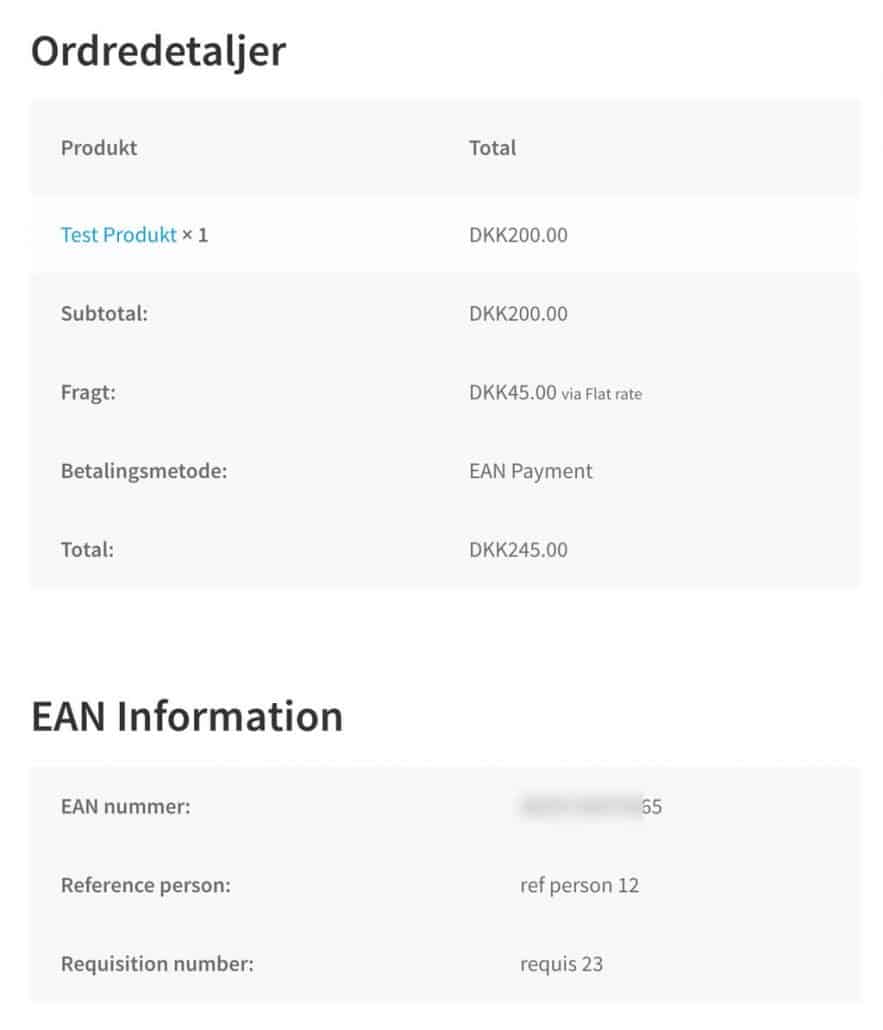
Task: Select the requis 23 requisition value
Action: pos(561,964)
